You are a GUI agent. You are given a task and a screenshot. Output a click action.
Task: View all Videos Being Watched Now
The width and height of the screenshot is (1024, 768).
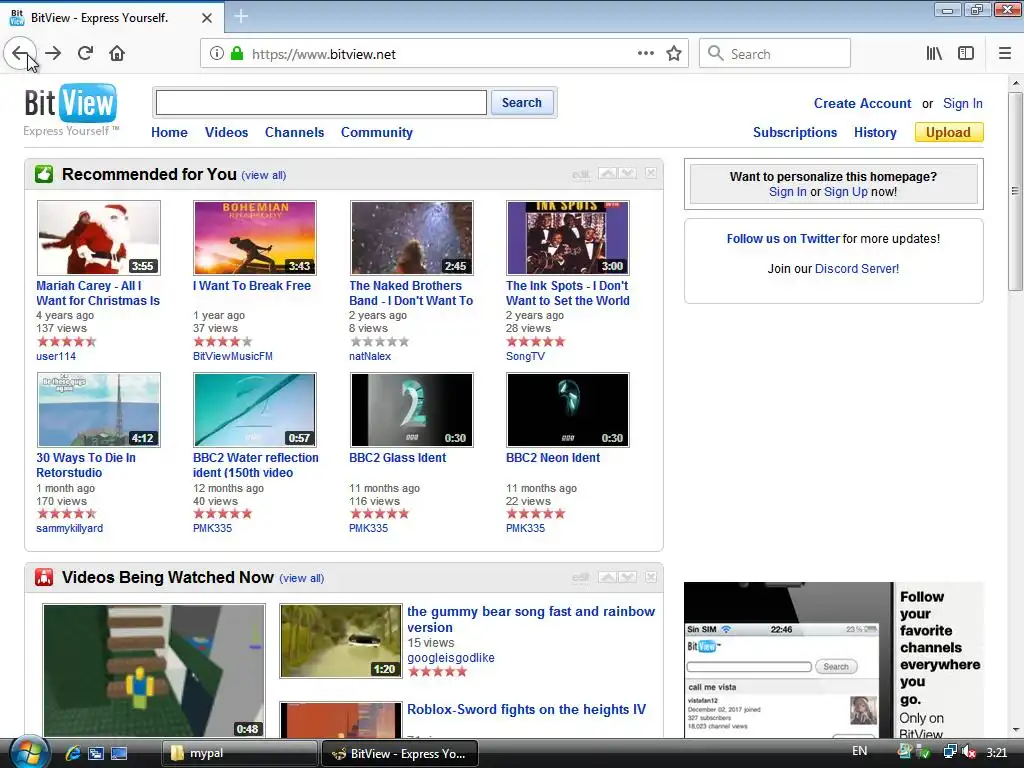click(302, 578)
